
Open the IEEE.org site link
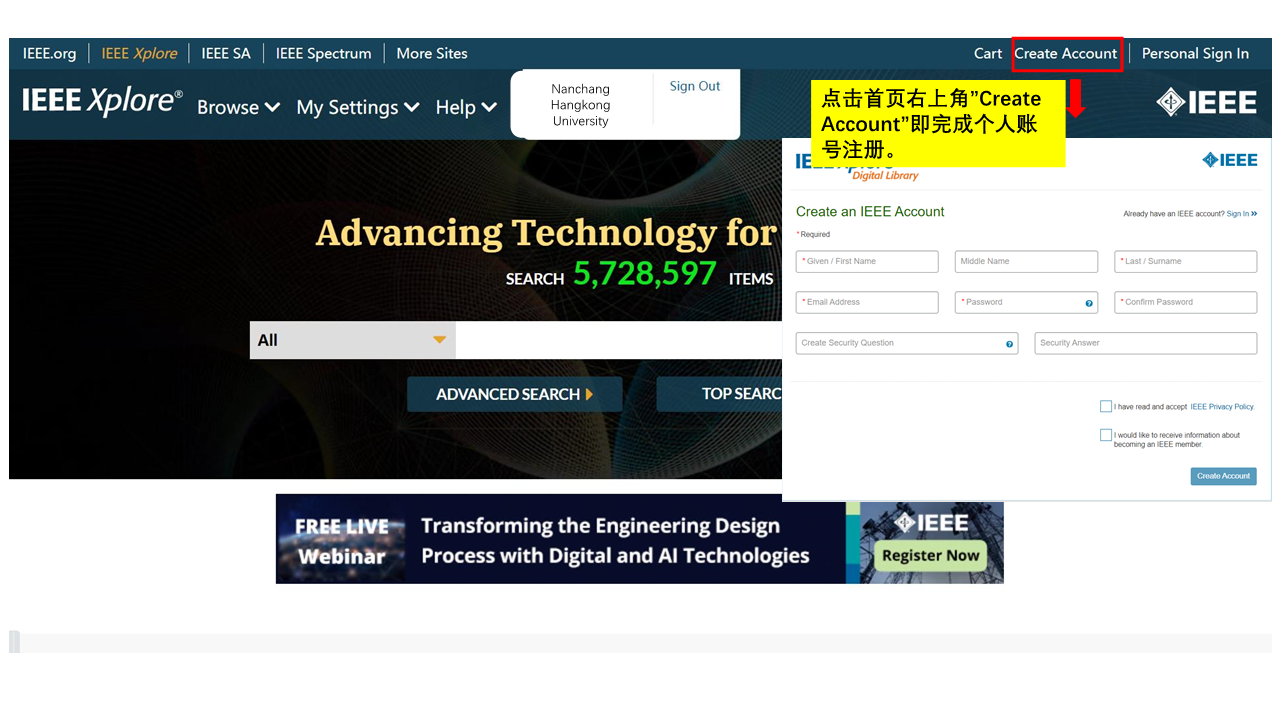coord(49,53)
